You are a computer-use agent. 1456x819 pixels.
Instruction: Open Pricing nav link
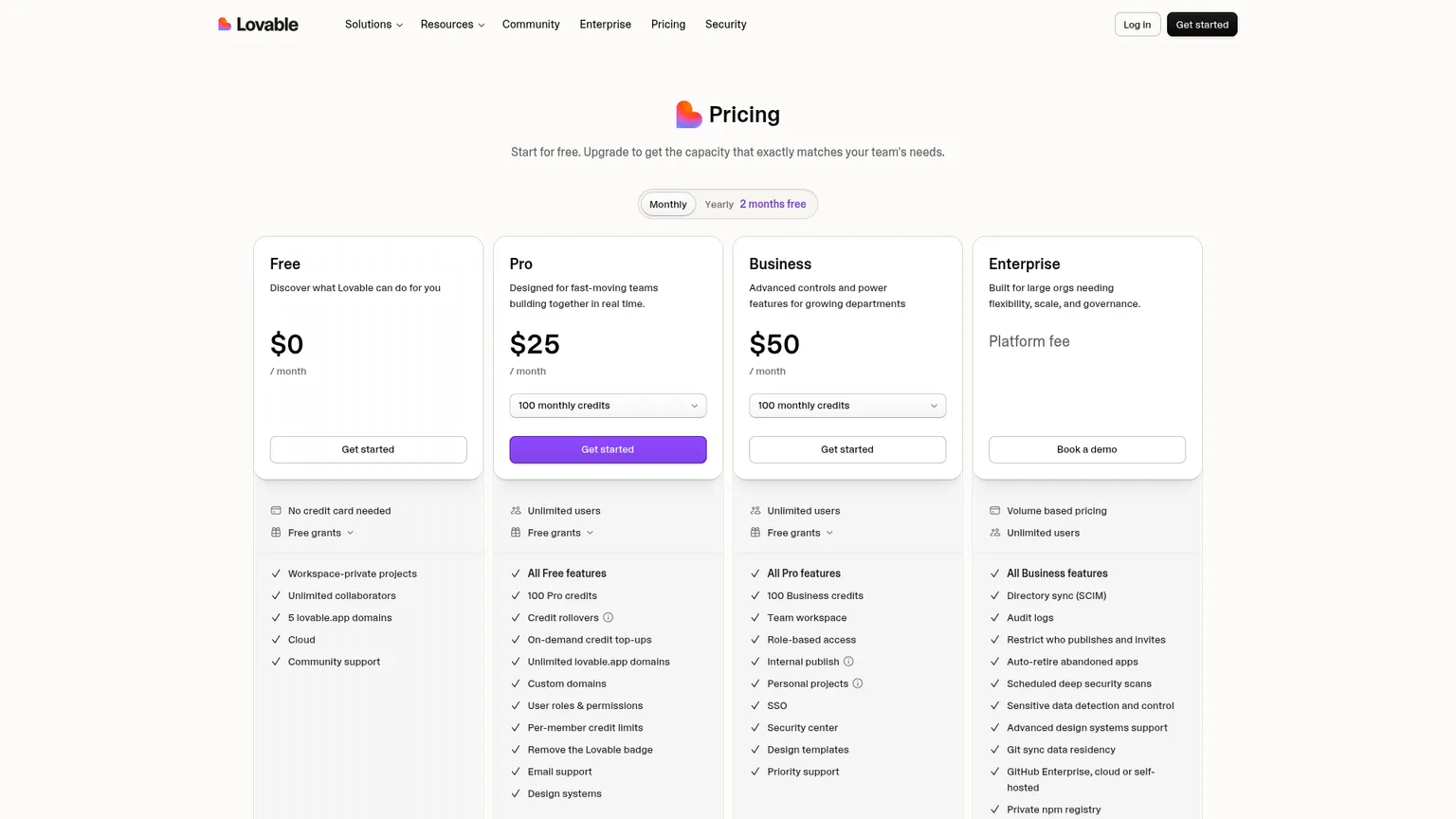[668, 25]
